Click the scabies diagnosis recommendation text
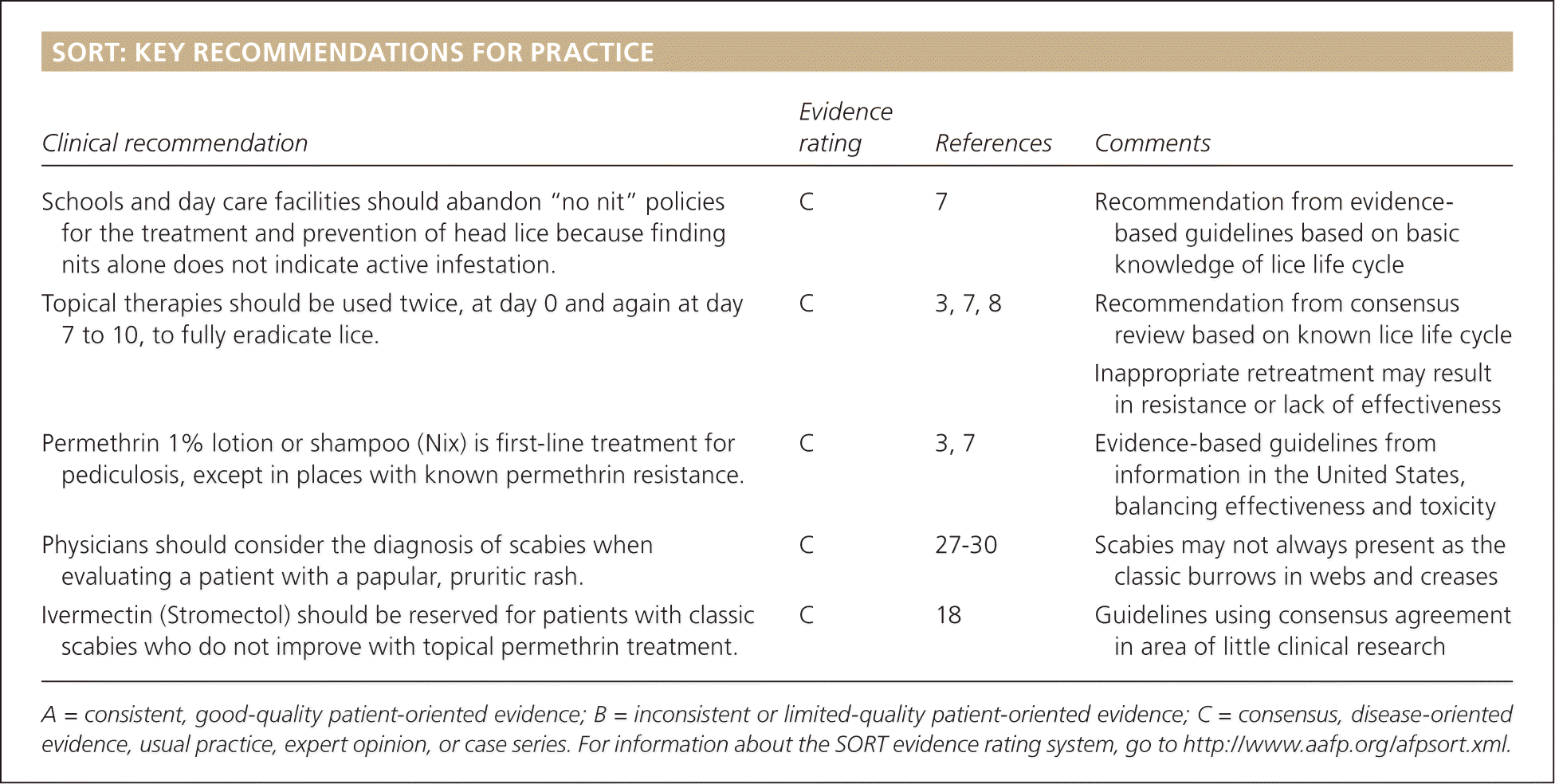 347,561
